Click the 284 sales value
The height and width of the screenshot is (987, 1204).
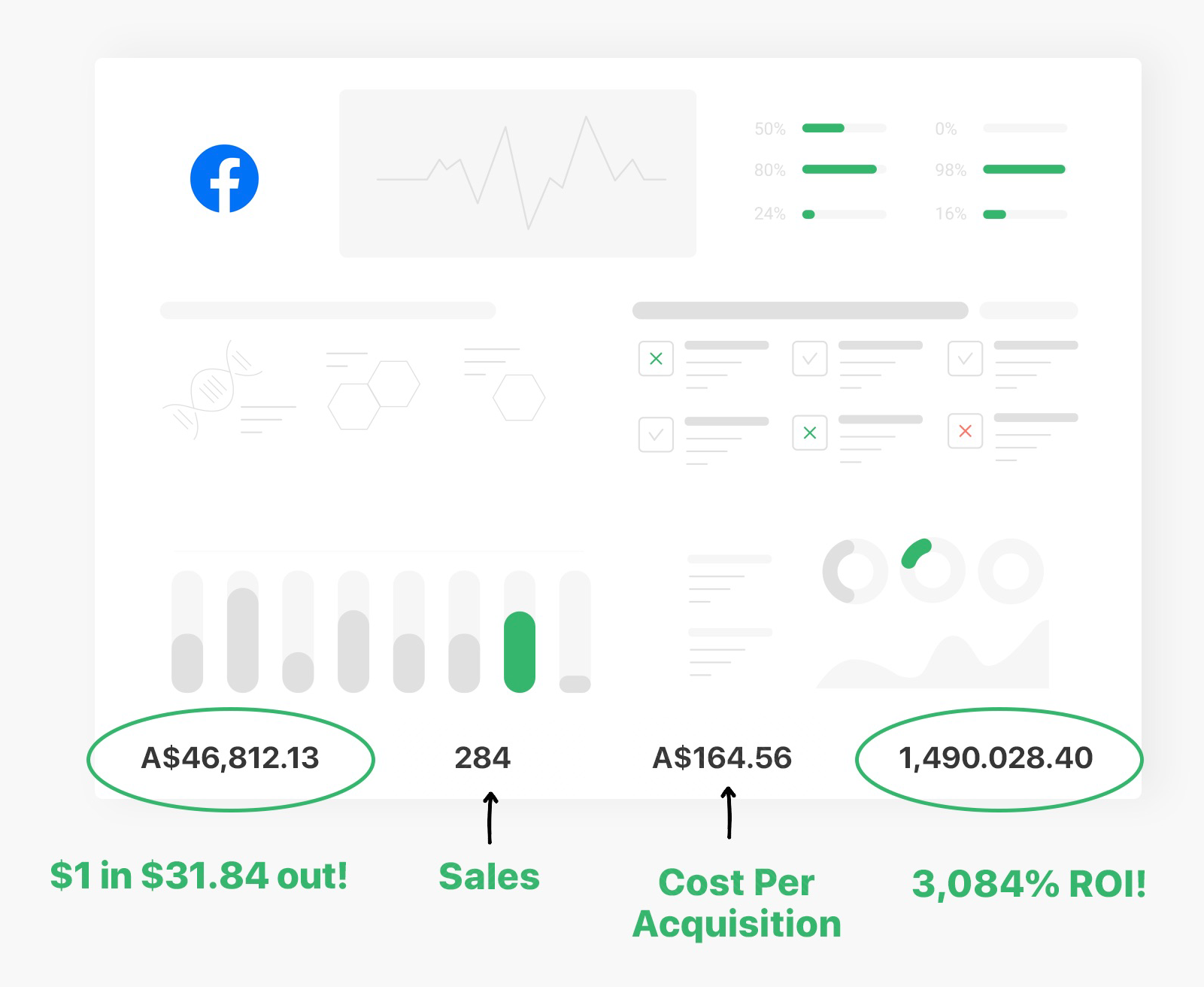click(483, 758)
